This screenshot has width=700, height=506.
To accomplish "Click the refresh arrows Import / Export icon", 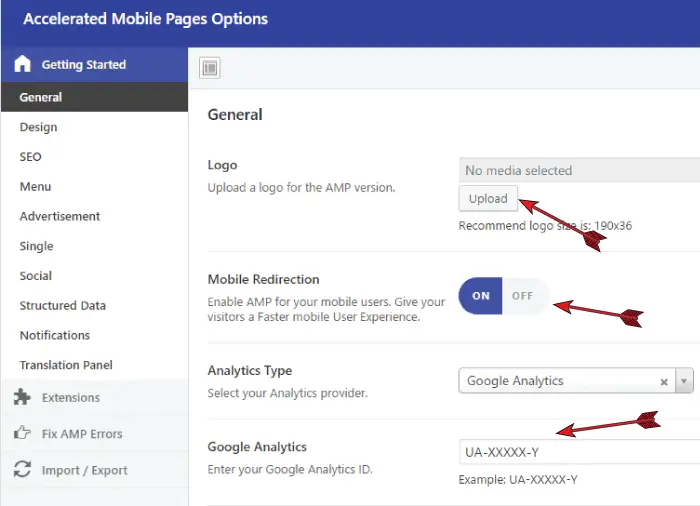I will (22, 469).
